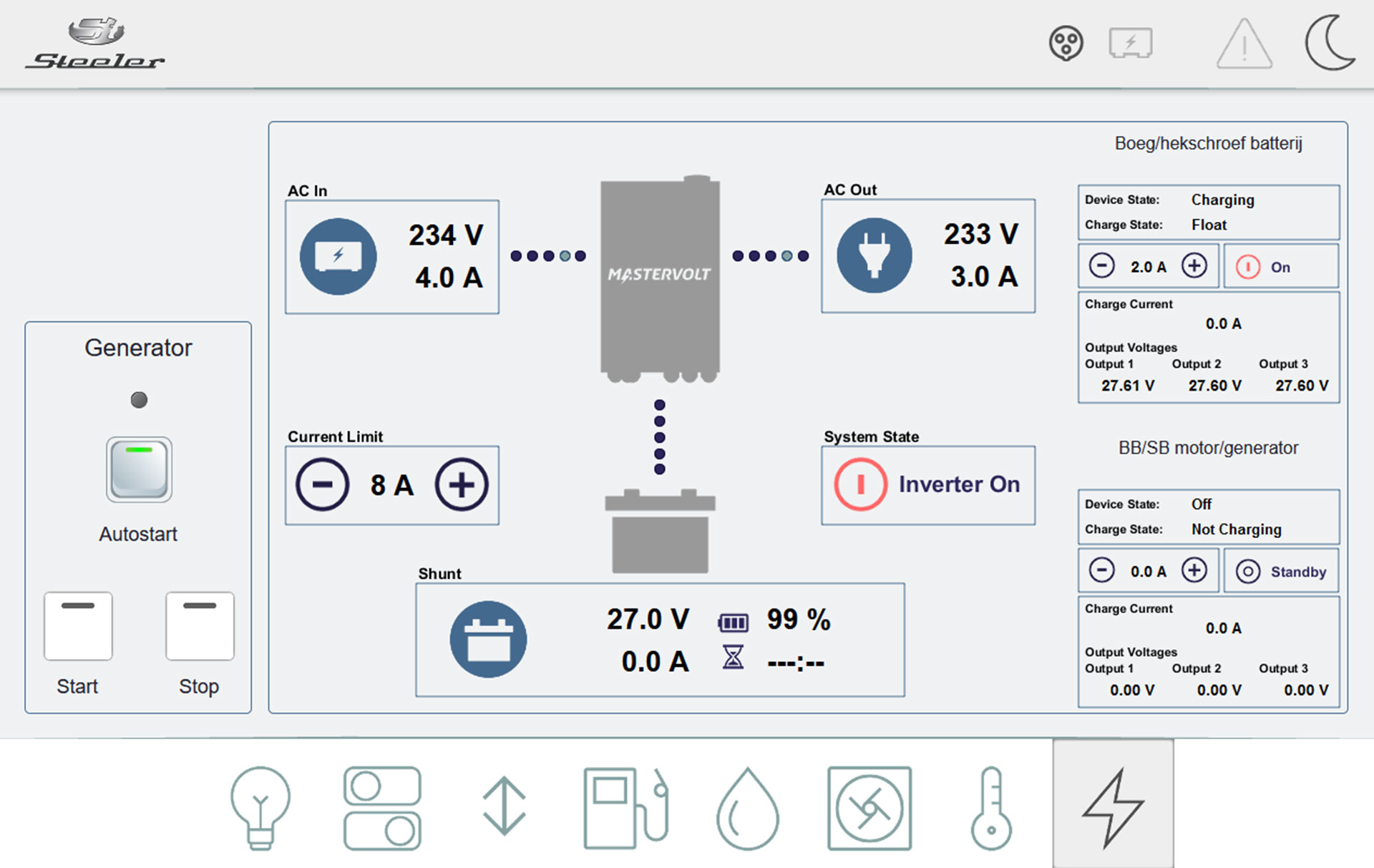Open the lighting page bulb icon

260,807
